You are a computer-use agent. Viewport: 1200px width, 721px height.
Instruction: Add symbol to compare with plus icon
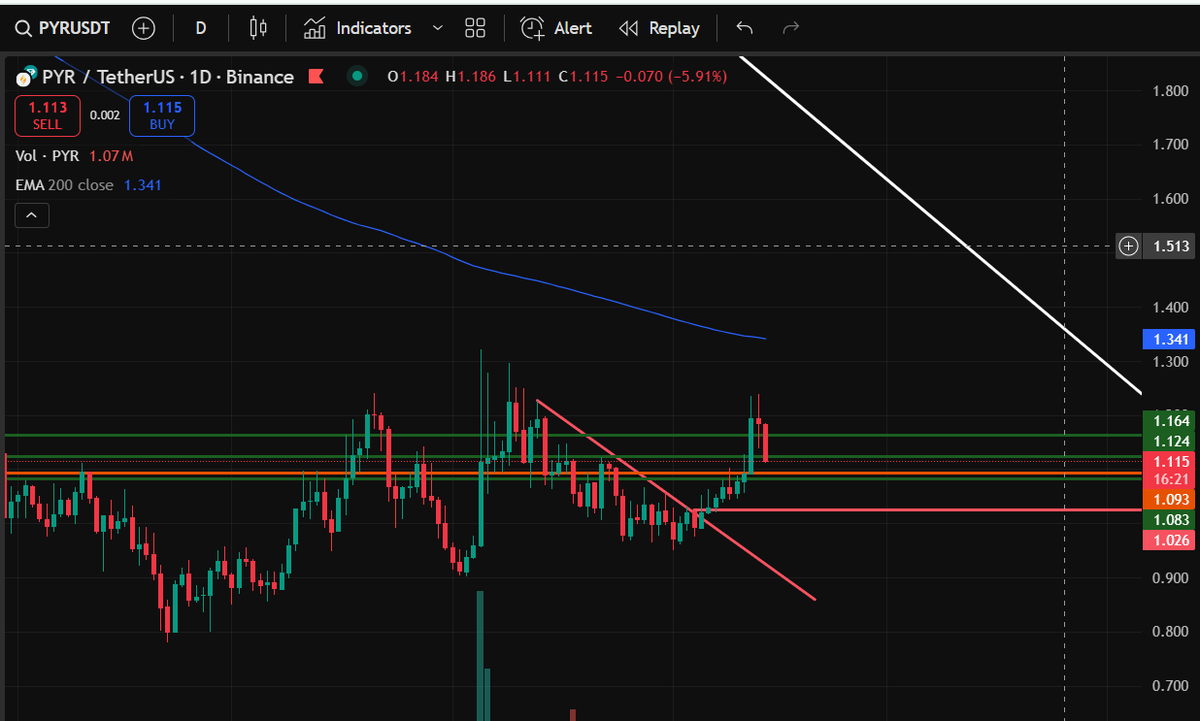coord(144,28)
